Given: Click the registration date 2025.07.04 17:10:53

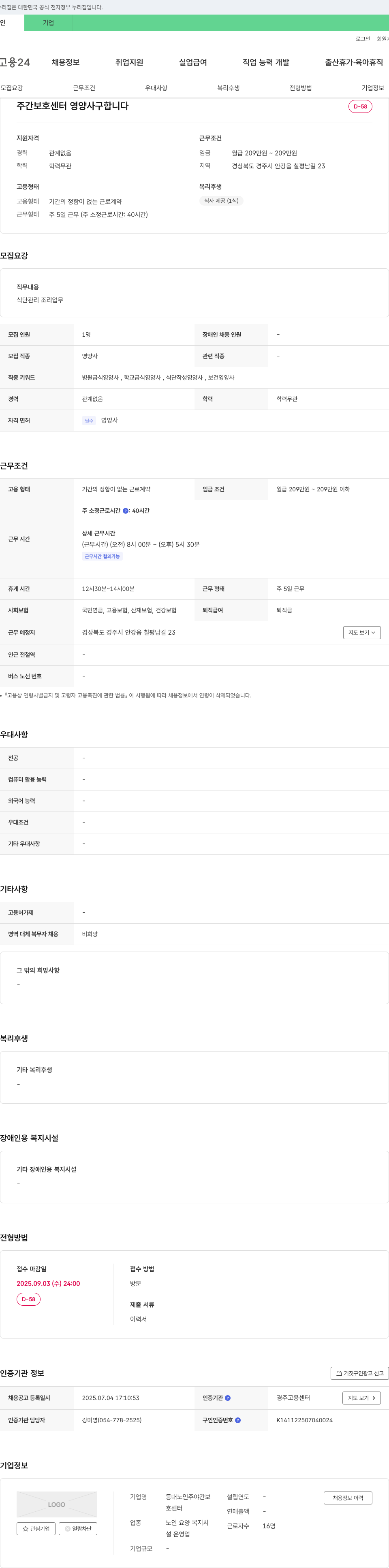Looking at the screenshot, I should [x=110, y=1398].
